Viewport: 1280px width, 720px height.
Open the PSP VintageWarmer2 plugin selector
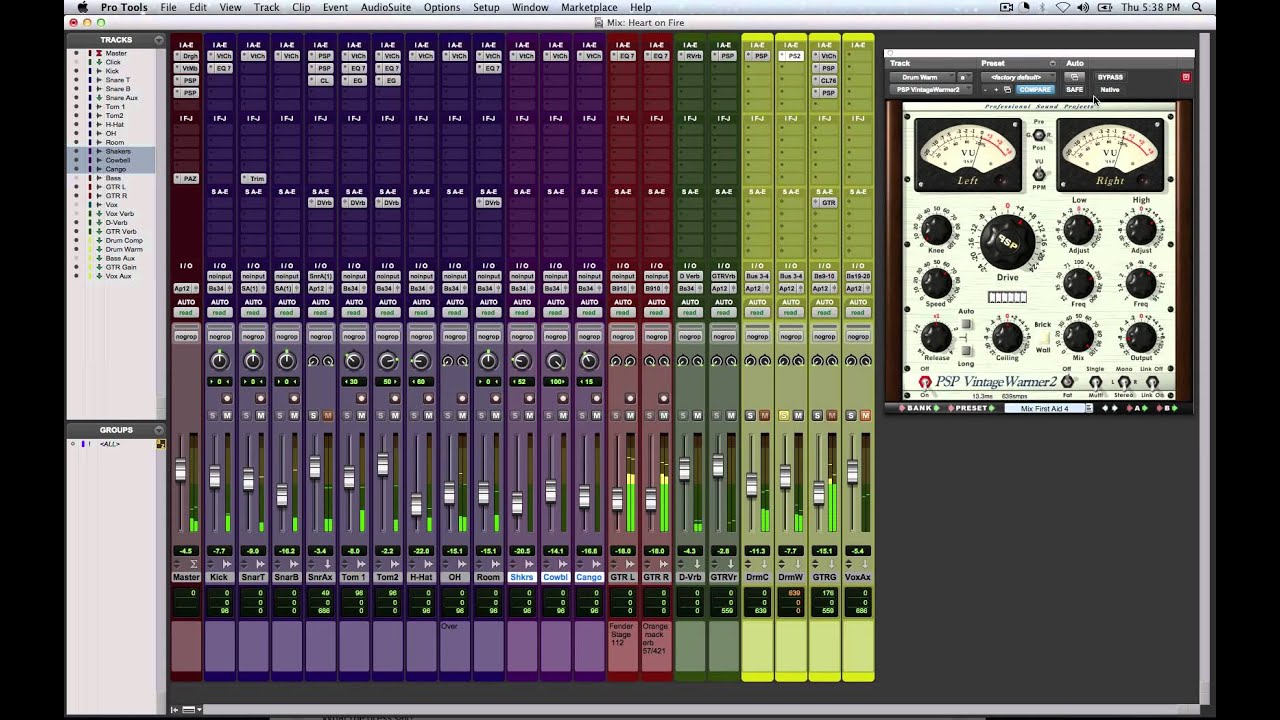(x=930, y=89)
